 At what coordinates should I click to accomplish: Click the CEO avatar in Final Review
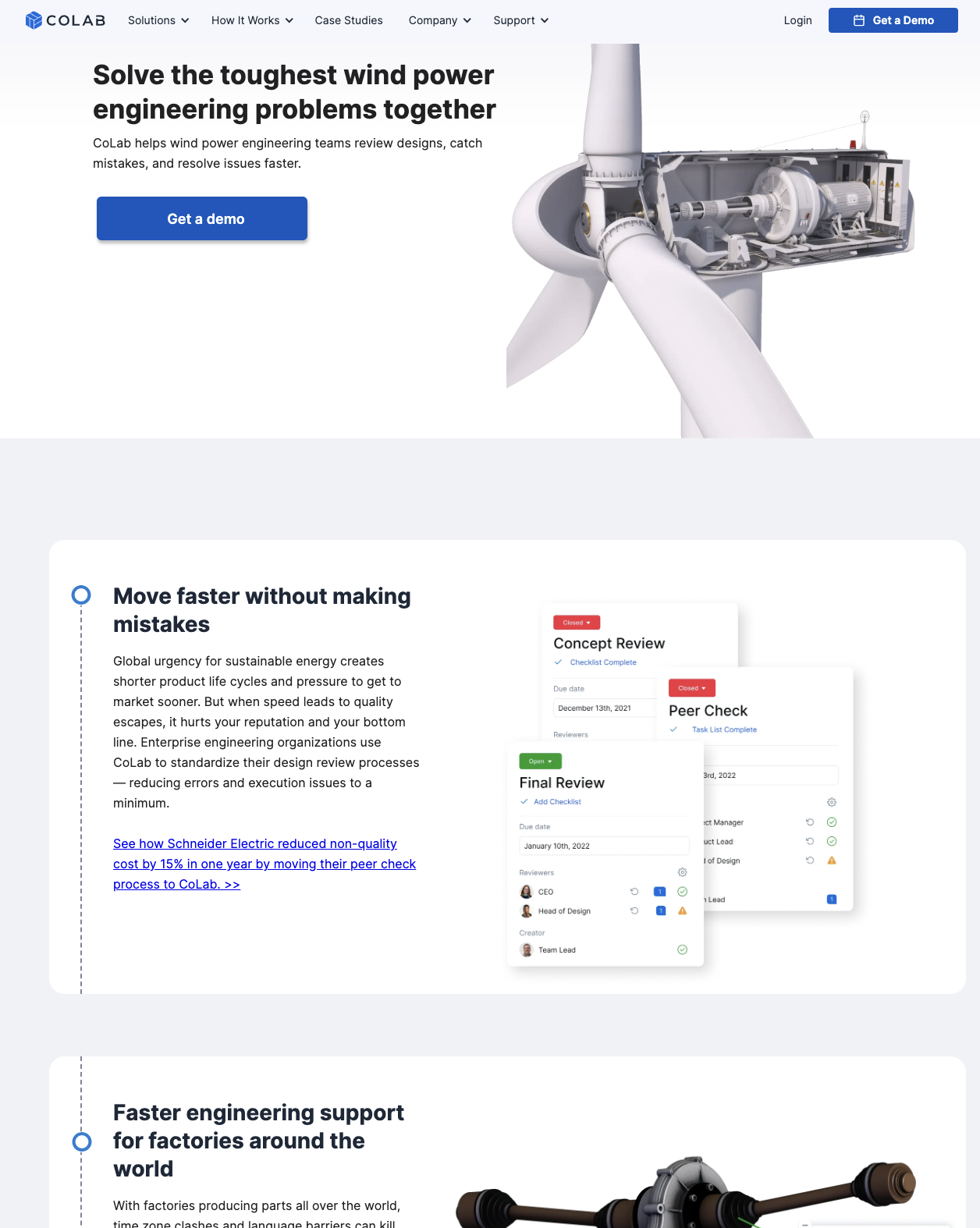(x=527, y=891)
